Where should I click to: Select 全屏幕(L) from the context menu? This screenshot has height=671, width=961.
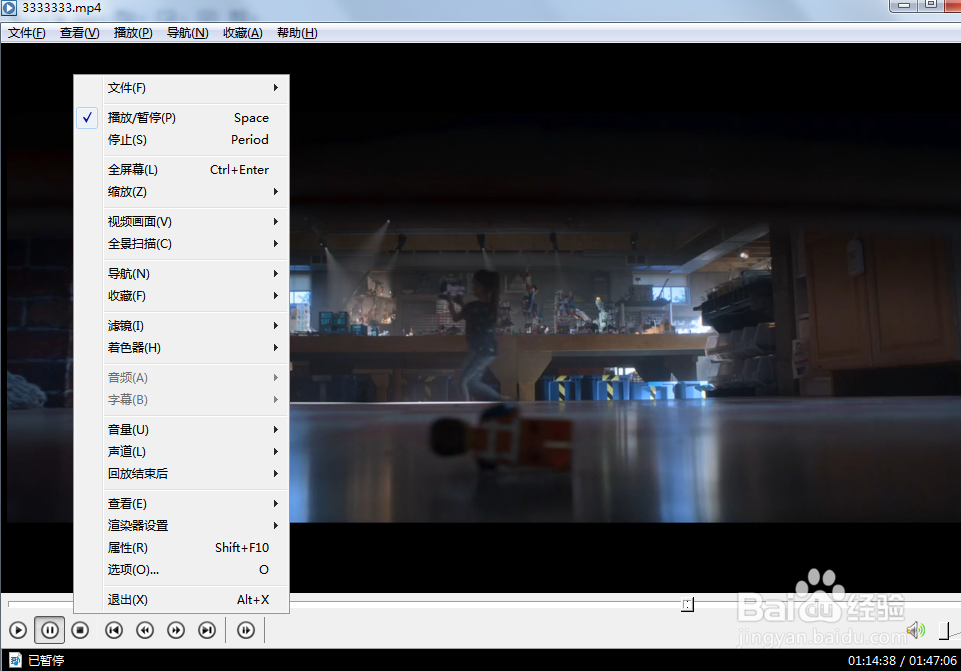pyautogui.click(x=181, y=170)
